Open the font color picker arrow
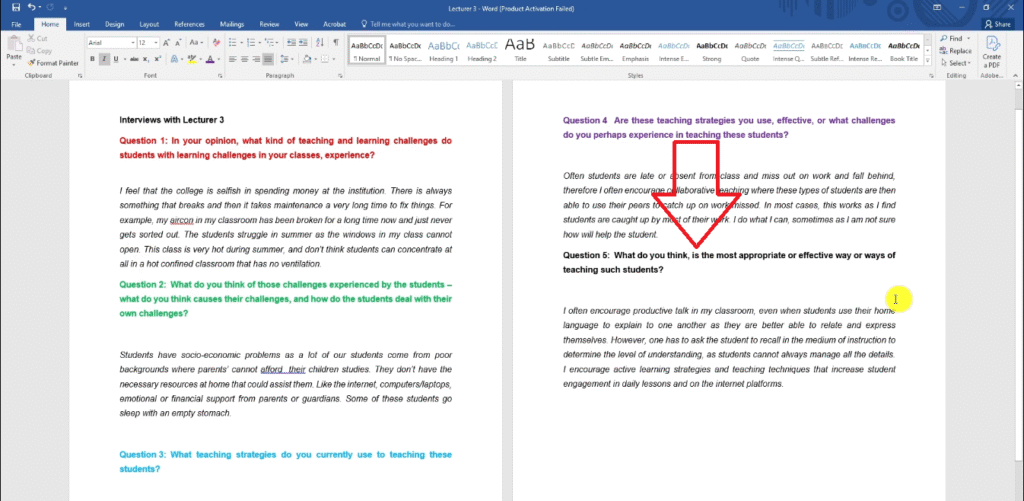The width and height of the screenshot is (1024, 501). [218, 59]
